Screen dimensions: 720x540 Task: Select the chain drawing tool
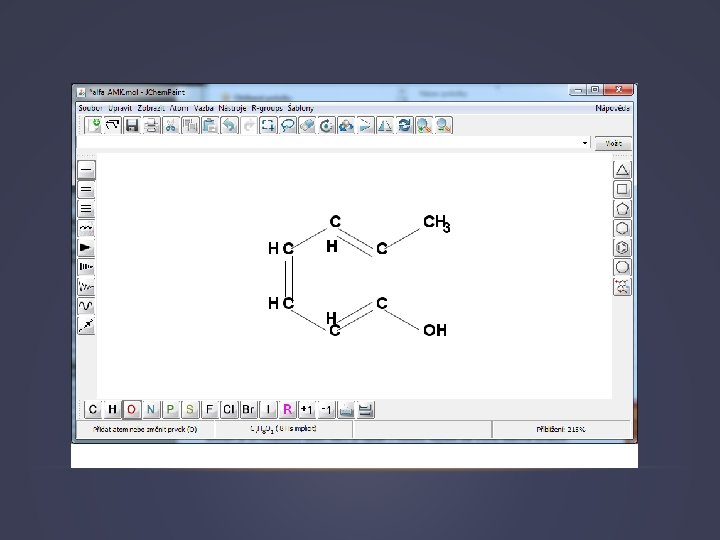[x=86, y=287]
